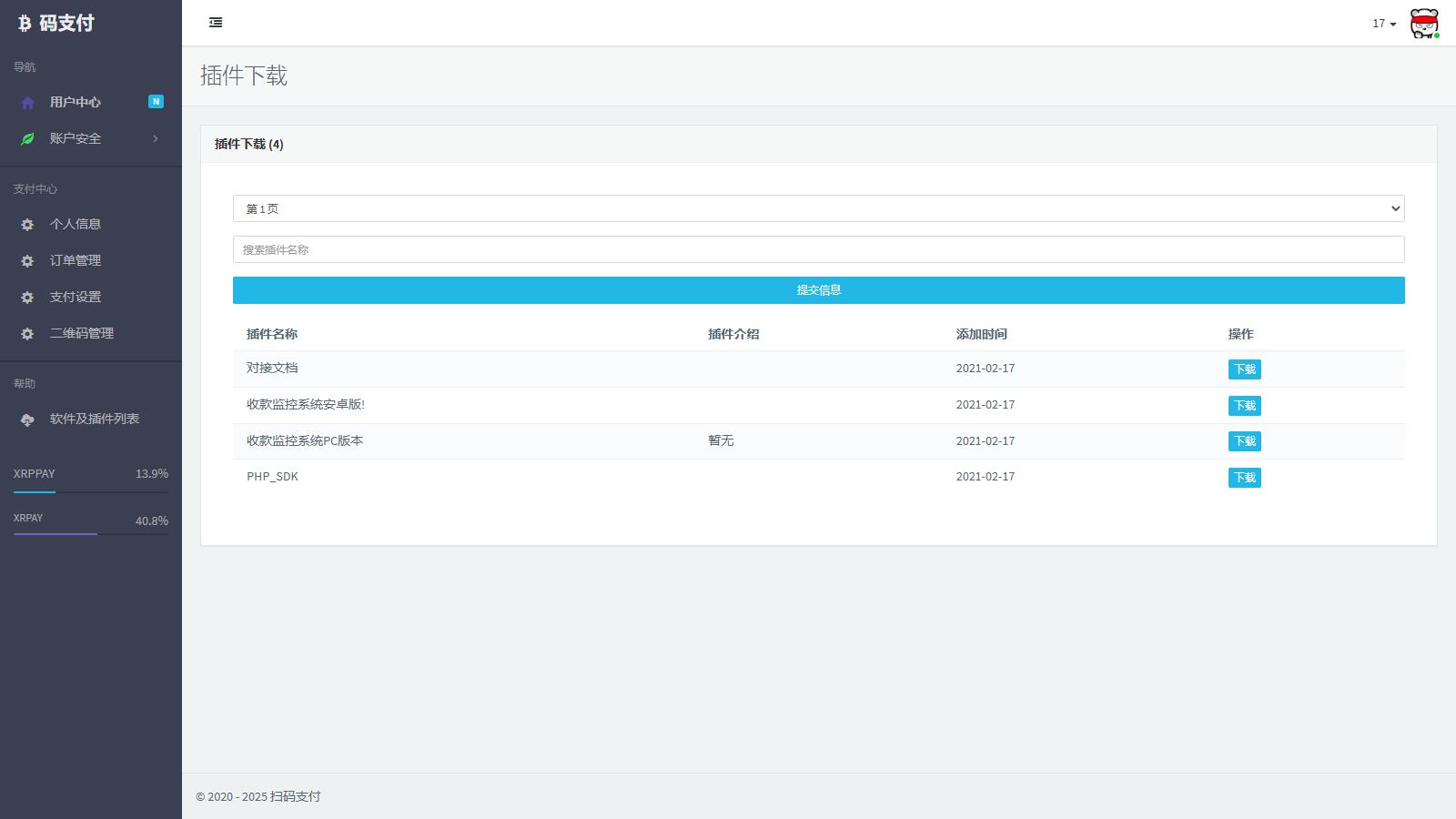Viewport: 1456px width, 819px height.
Task: Expand the 账户安全 submenu chevron
Action: tap(156, 139)
